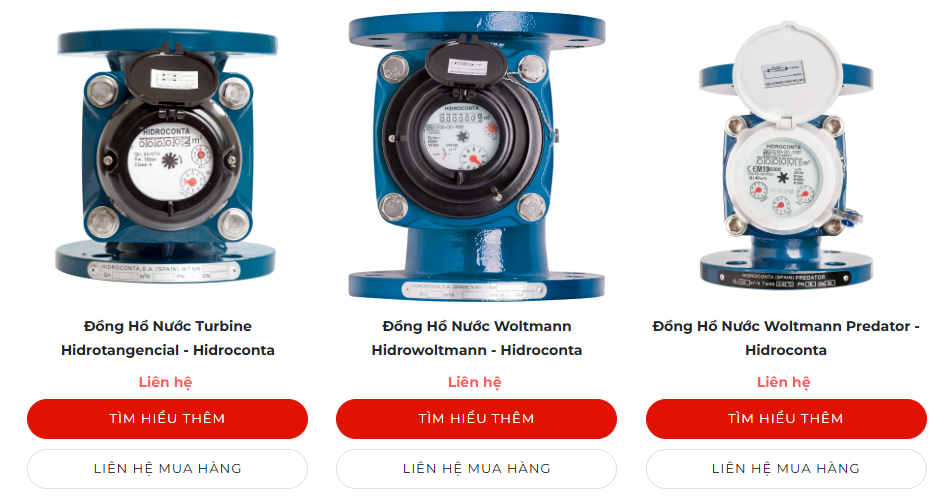
Task: Open the Hidrowoltmann water meter product image
Action: (x=477, y=156)
